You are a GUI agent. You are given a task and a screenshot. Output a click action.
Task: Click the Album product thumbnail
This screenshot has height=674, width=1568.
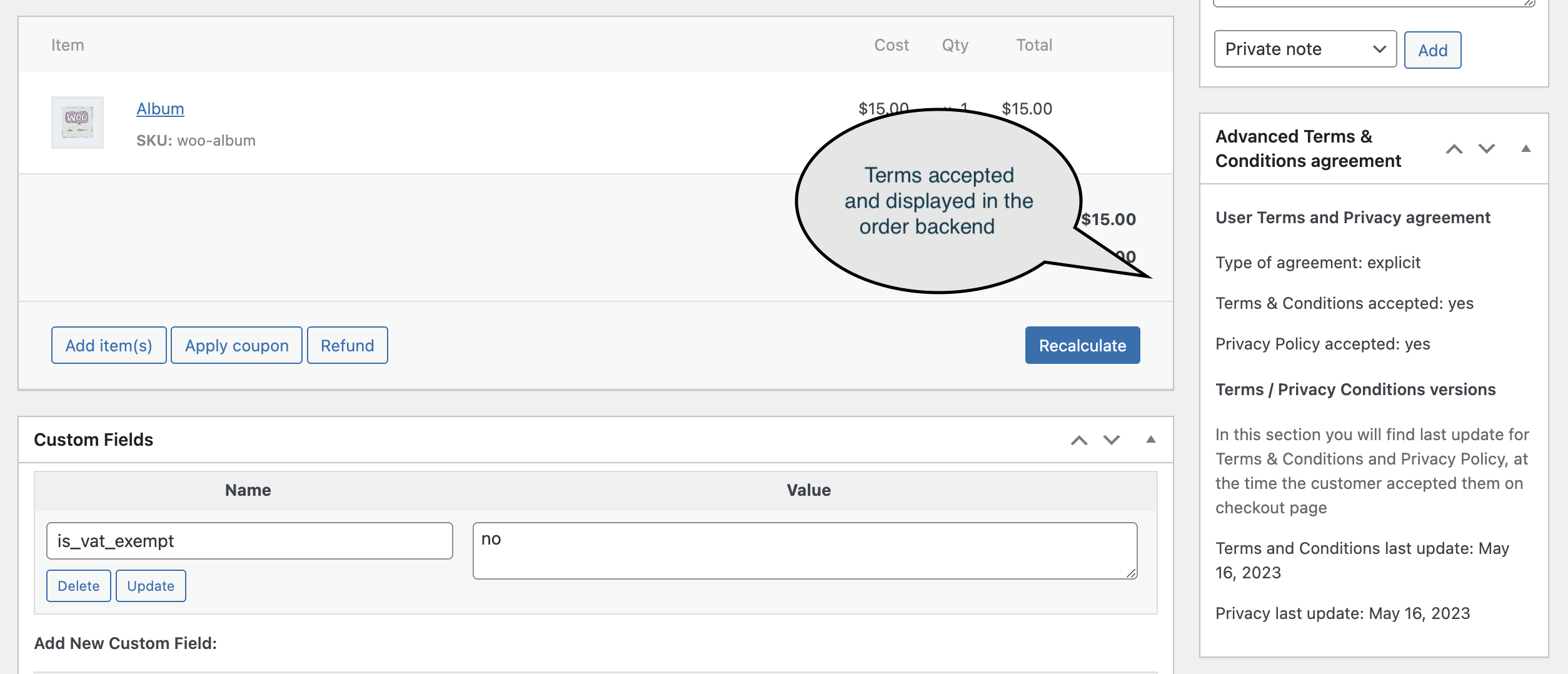[x=78, y=123]
